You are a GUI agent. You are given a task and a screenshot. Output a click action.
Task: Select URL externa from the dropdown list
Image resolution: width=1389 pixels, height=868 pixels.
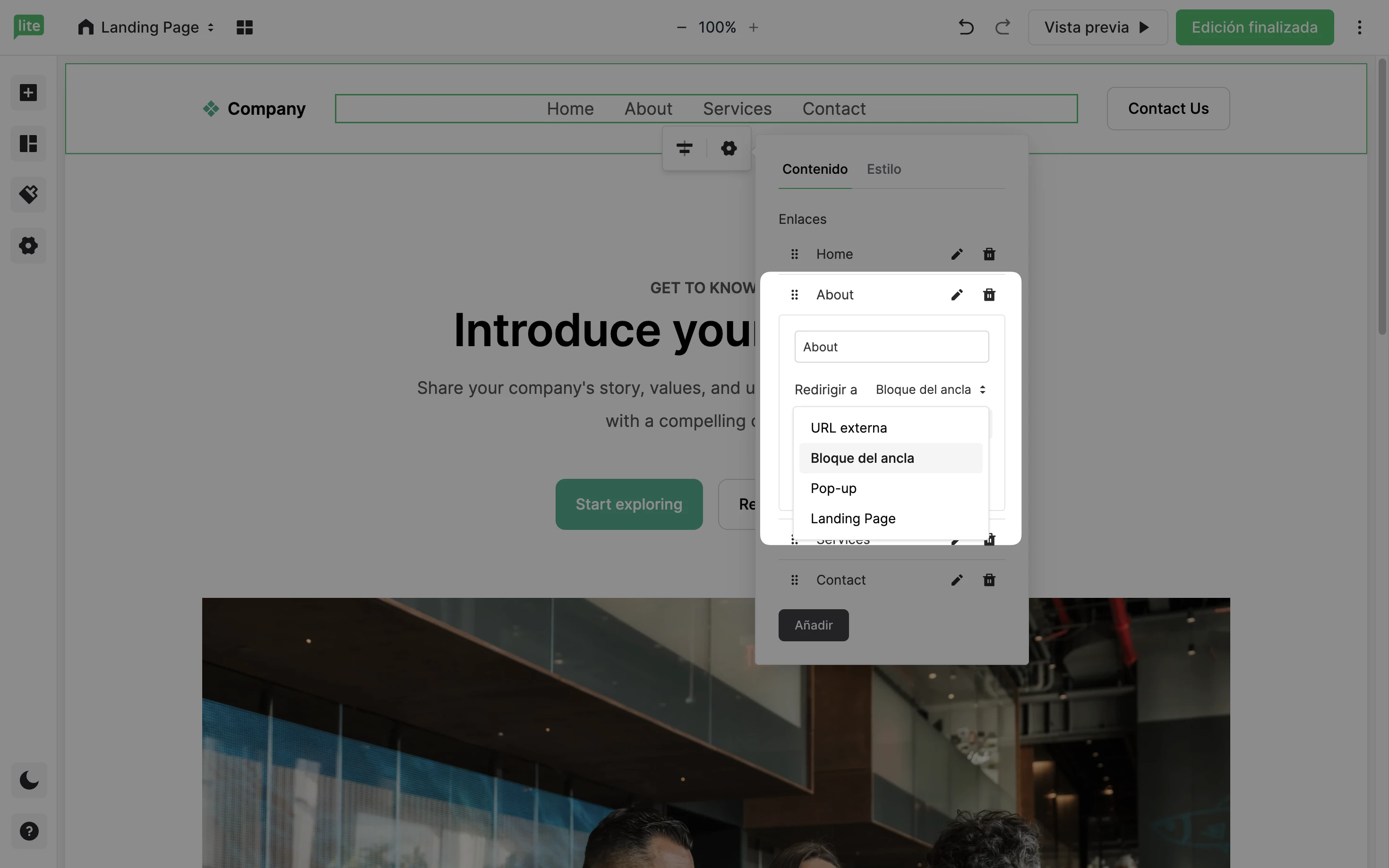[849, 428]
